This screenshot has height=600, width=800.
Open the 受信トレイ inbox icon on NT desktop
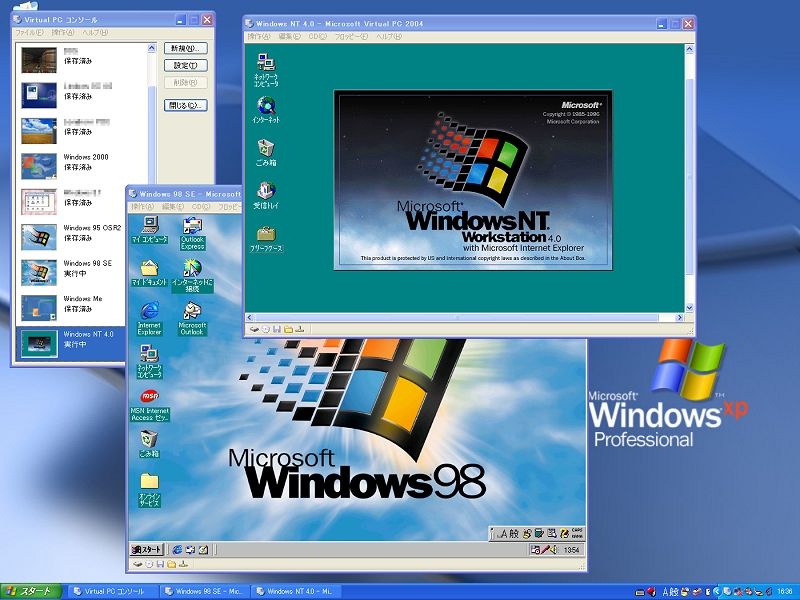266,195
